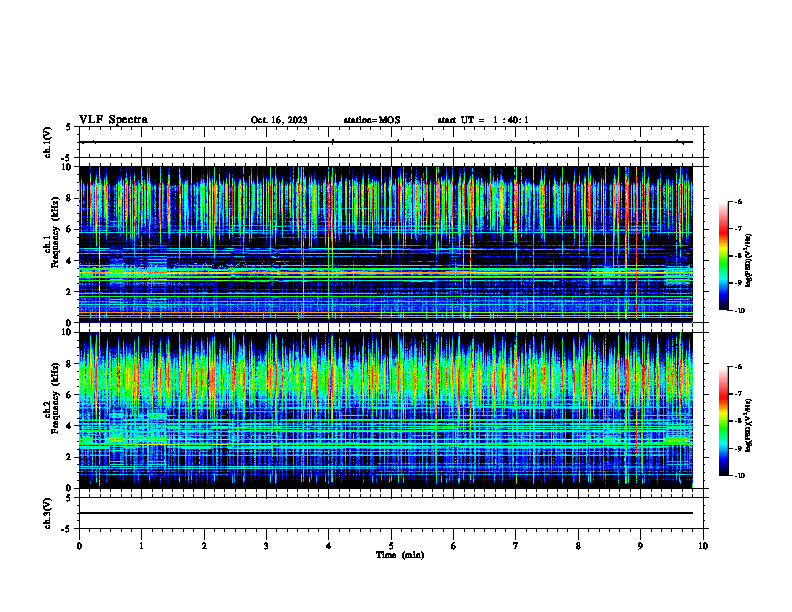Image resolution: width=792 pixels, height=612 pixels.
Task: Select the date text "Oct. 16, 2023"
Action: [279, 120]
